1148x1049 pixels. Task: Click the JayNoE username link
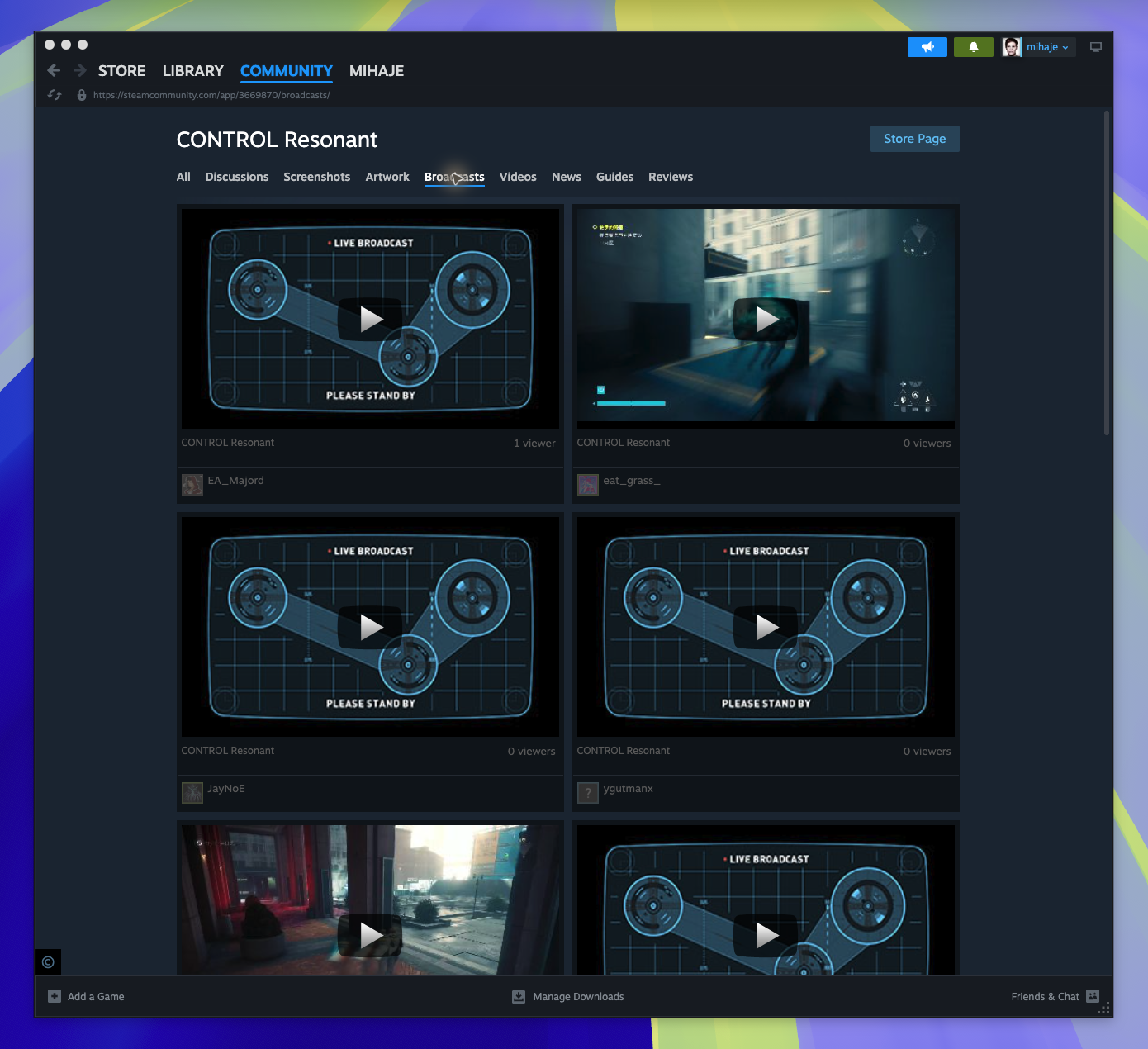(226, 788)
